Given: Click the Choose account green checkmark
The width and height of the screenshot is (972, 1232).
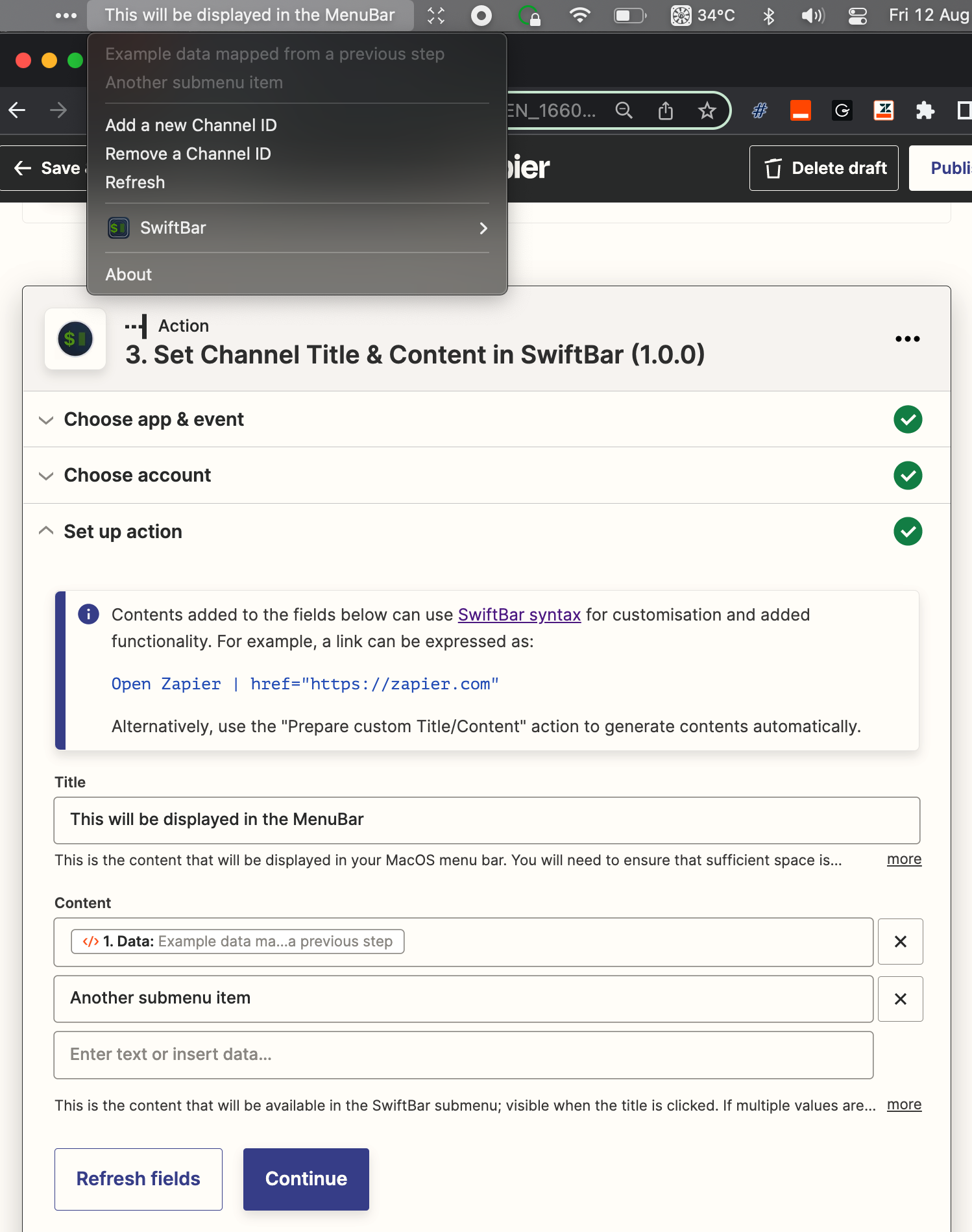Looking at the screenshot, I should [x=908, y=476].
